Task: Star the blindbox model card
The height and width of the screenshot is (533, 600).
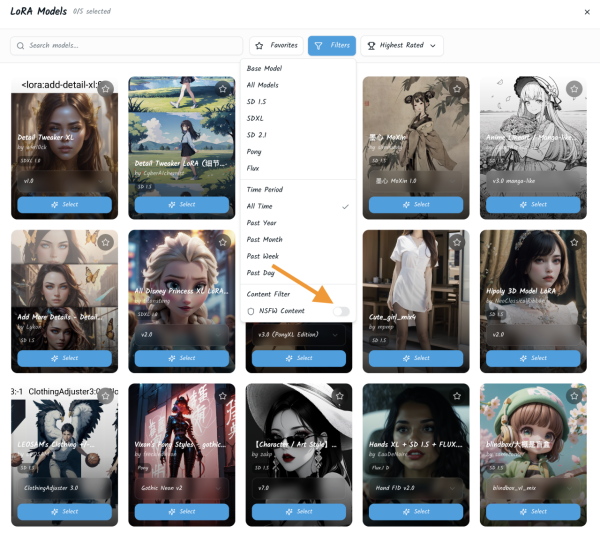Action: tap(574, 395)
